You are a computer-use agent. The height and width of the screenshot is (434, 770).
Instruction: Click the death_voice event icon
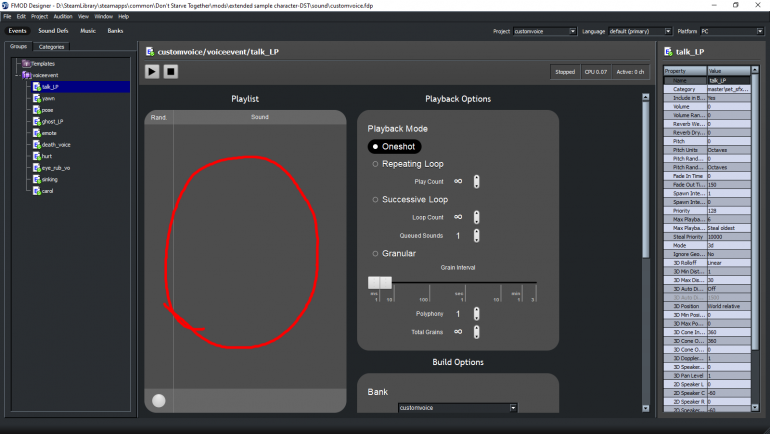37,144
